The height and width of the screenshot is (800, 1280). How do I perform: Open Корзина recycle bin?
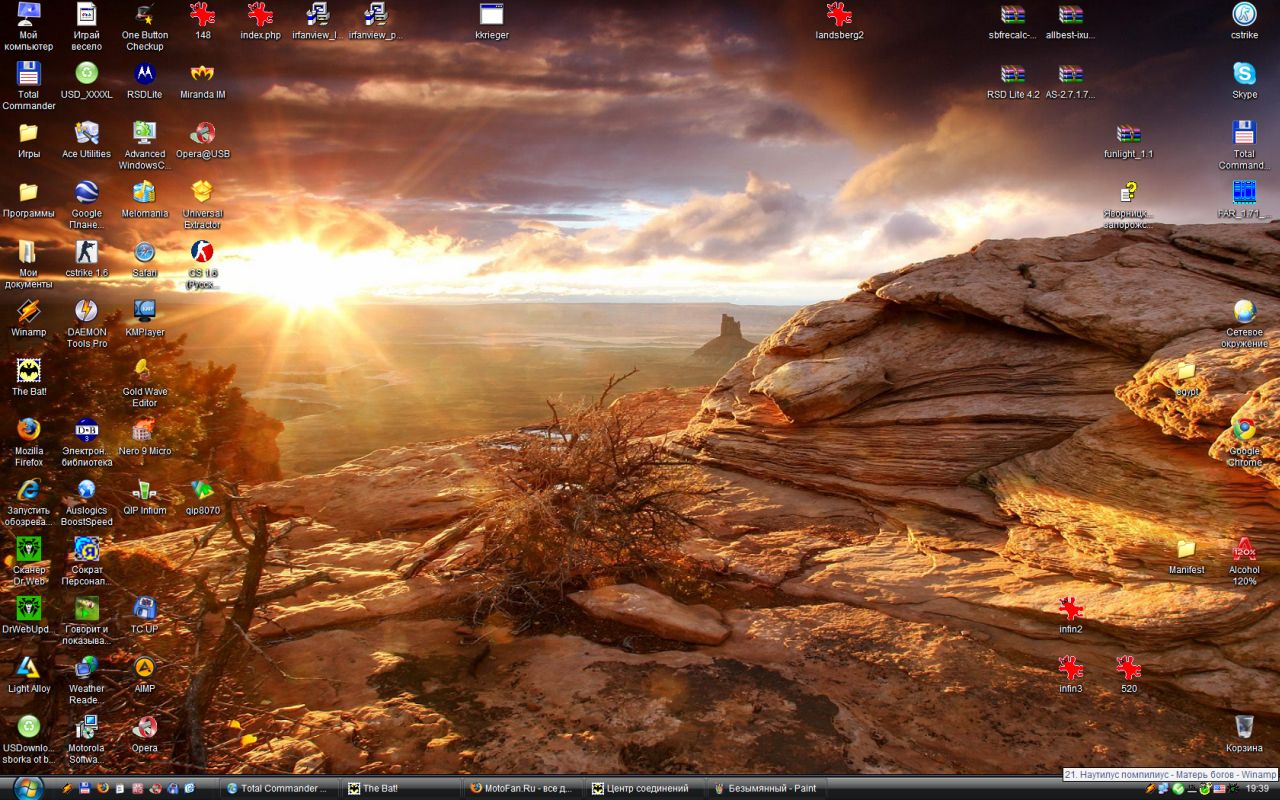[1245, 734]
